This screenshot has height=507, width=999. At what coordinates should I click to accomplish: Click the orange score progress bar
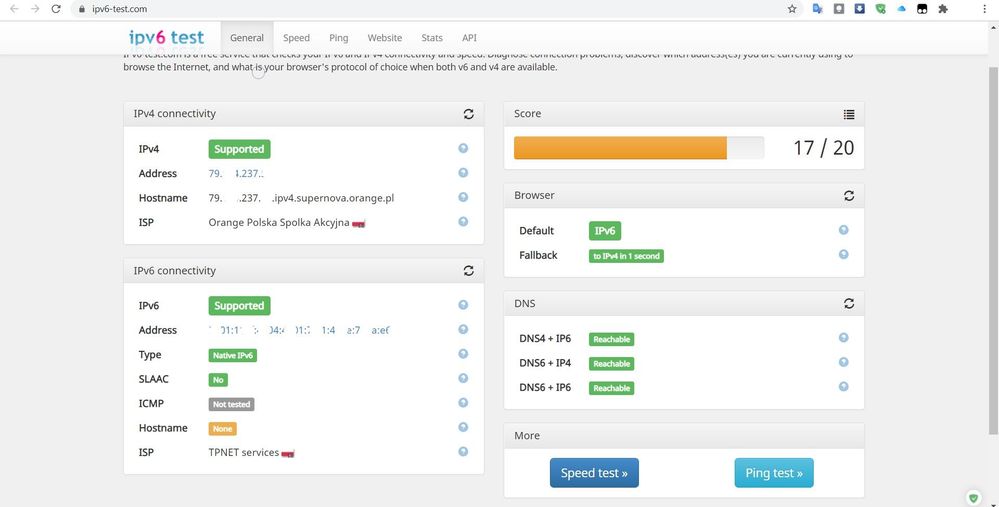click(620, 148)
